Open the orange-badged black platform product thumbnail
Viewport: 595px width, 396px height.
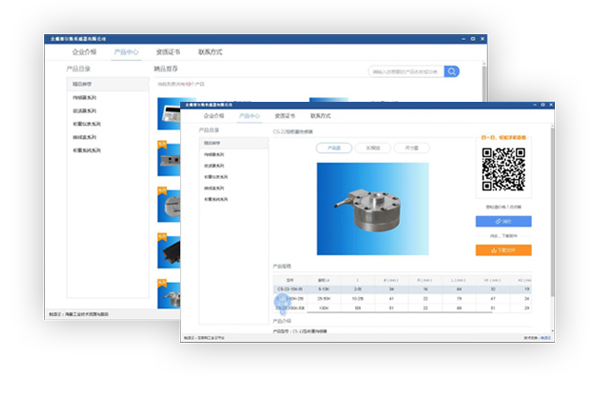pos(169,251)
